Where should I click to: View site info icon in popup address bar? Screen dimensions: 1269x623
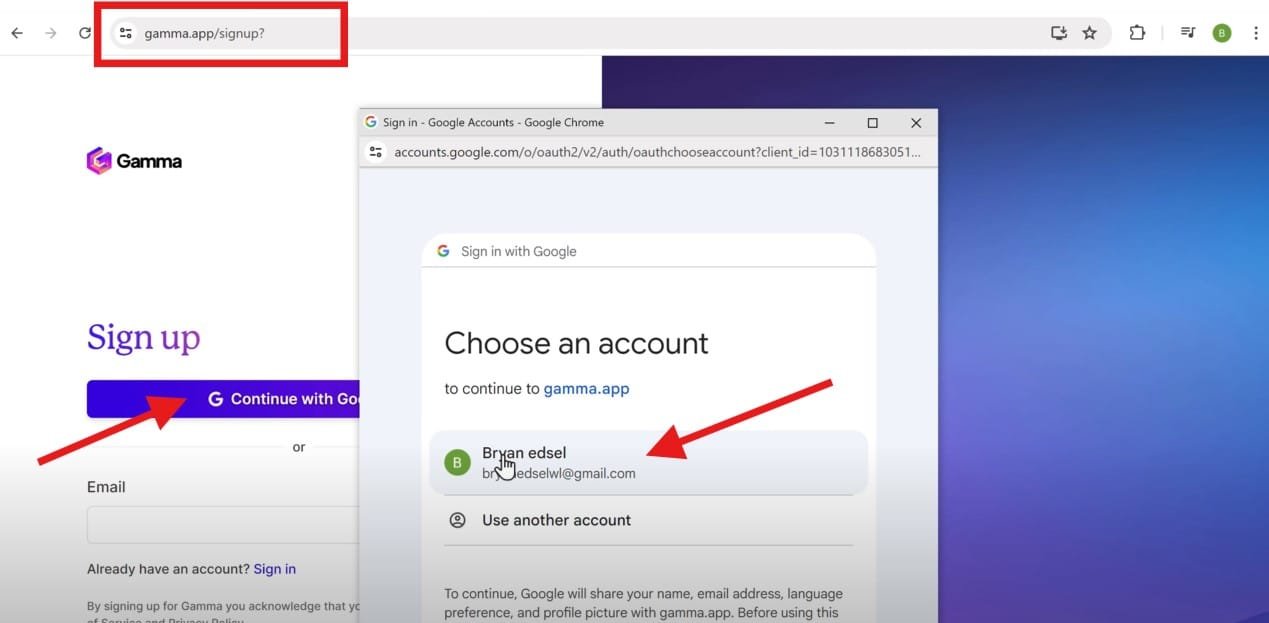(376, 152)
